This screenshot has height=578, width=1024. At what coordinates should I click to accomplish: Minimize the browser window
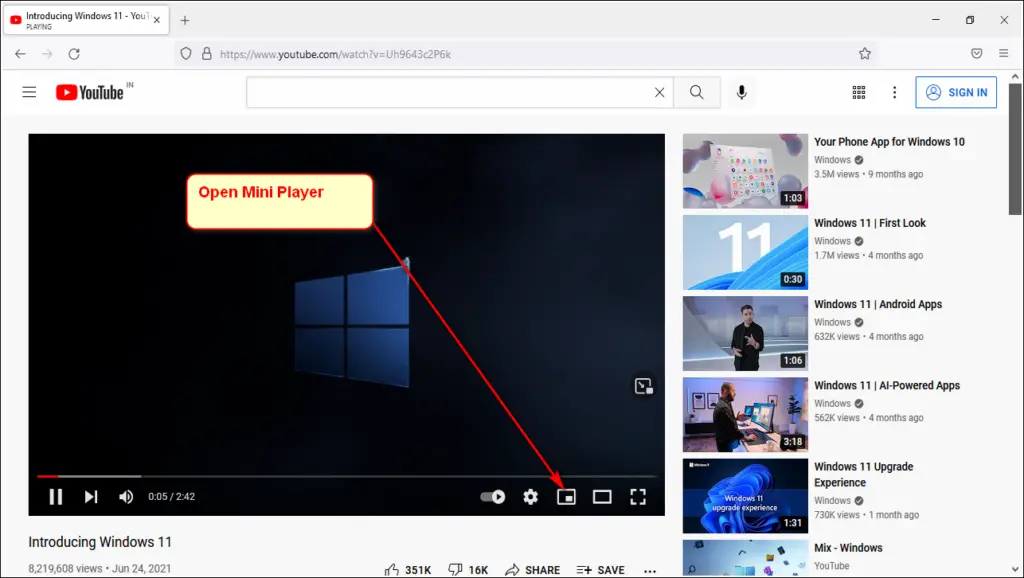(936, 20)
